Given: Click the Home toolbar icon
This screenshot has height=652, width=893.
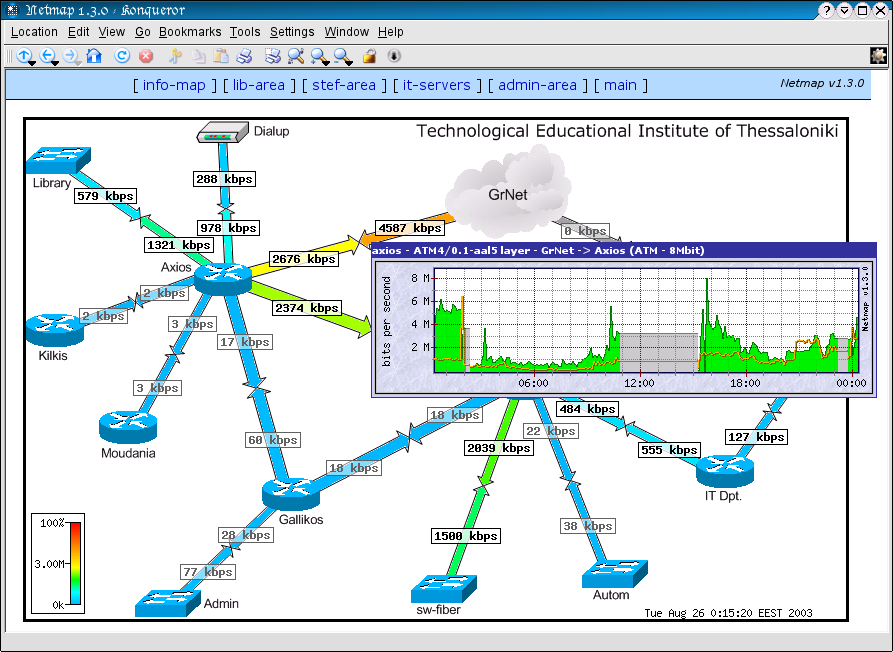Looking at the screenshot, I should click(x=94, y=56).
